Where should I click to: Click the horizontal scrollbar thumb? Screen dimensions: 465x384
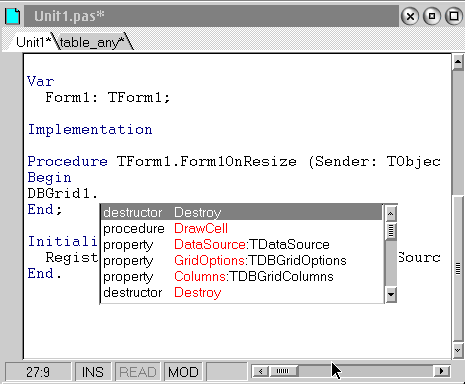coord(283,371)
